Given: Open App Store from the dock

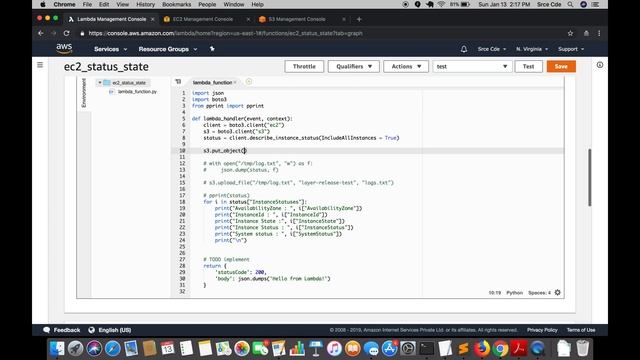Looking at the screenshot, I should click(390, 348).
